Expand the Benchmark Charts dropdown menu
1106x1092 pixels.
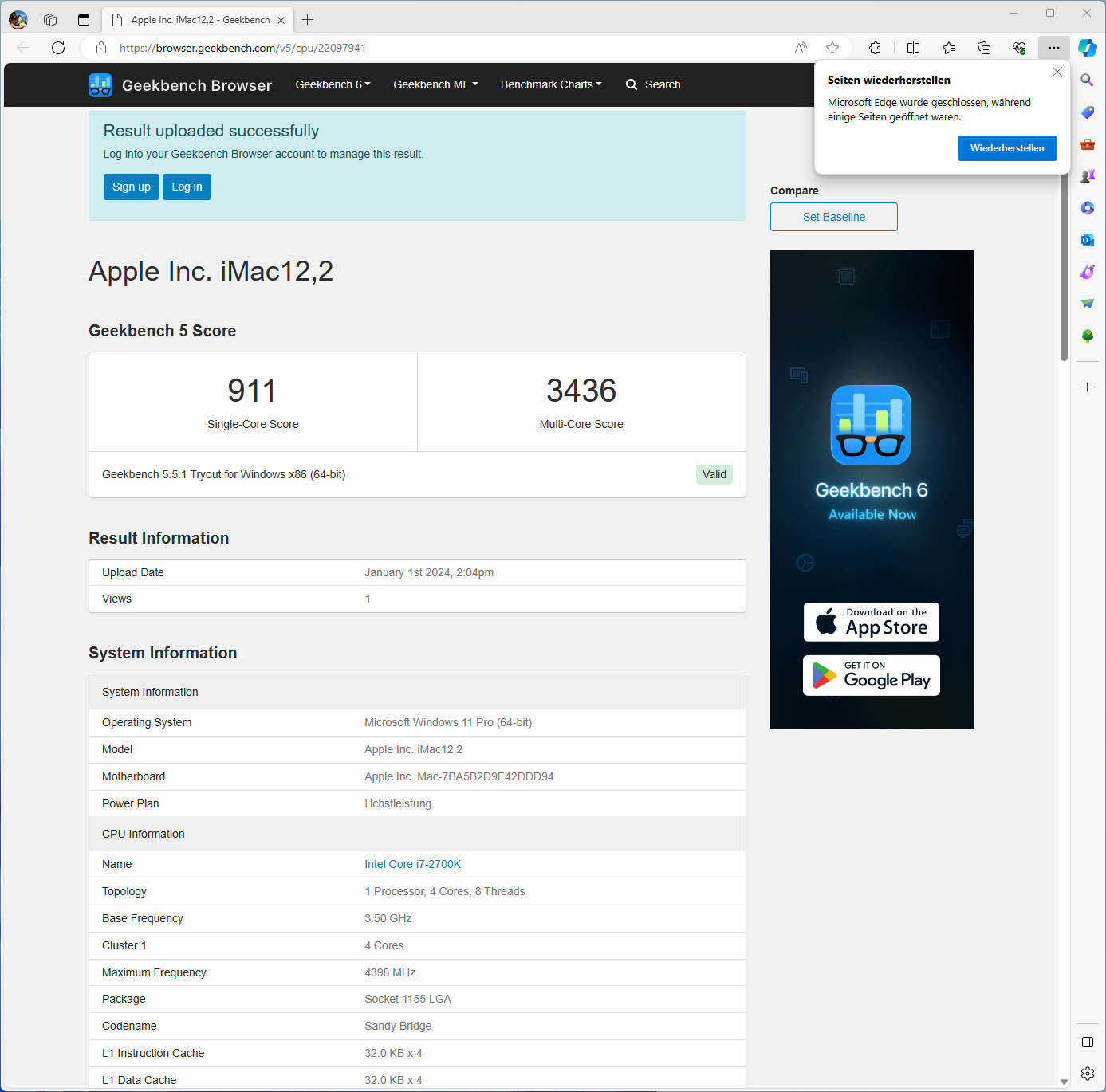(x=551, y=84)
